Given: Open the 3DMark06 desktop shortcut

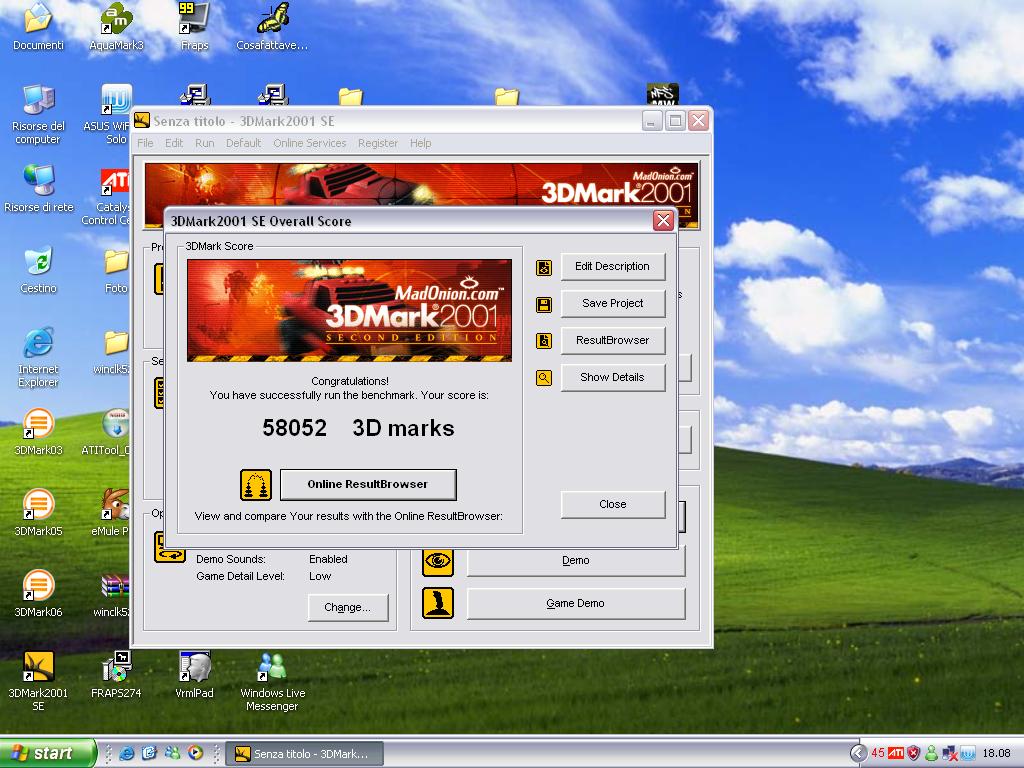Looking at the screenshot, I should (39, 594).
